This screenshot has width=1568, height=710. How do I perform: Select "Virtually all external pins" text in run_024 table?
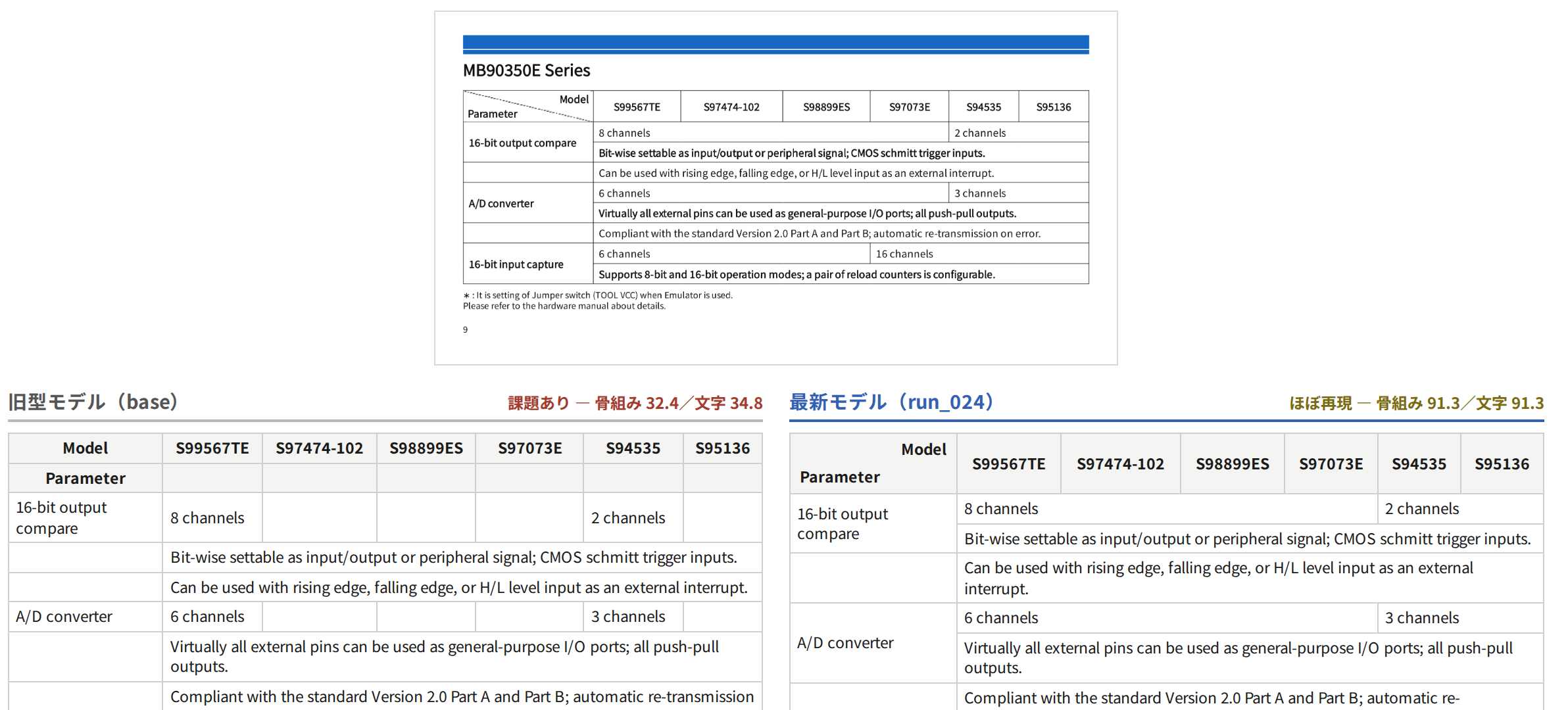[1238, 658]
